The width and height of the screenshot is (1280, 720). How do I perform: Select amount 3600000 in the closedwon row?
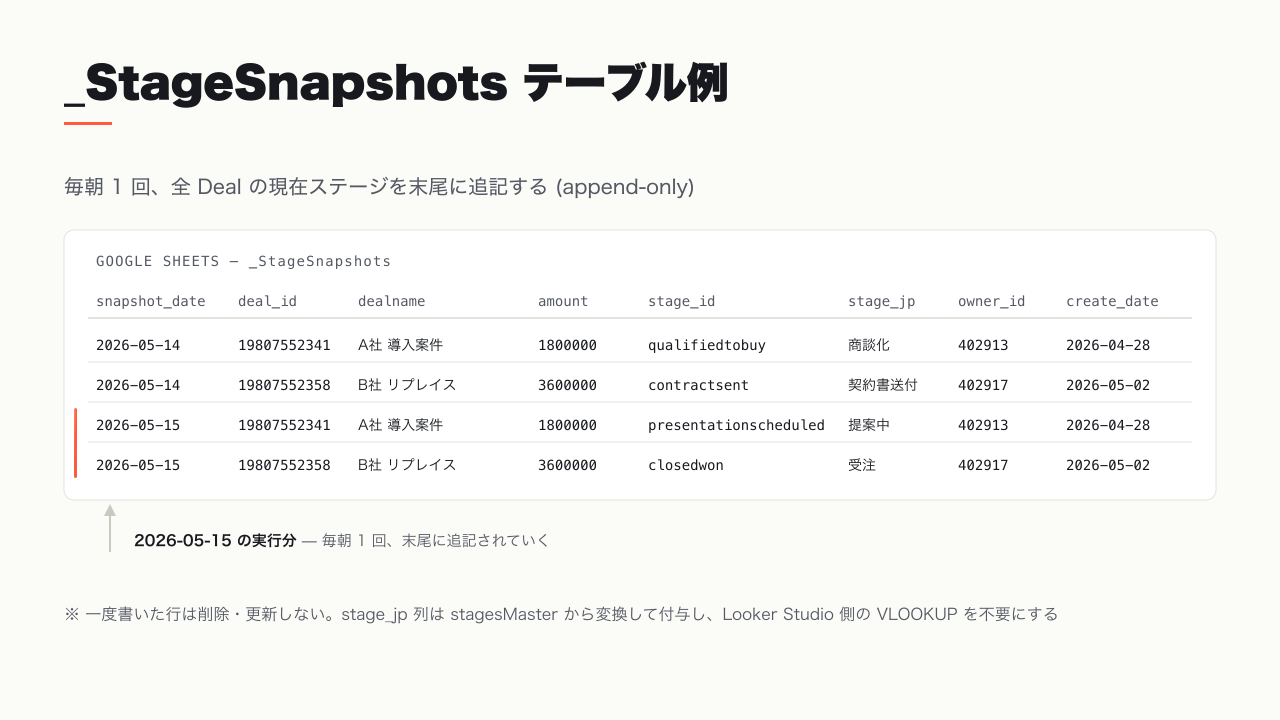point(567,465)
